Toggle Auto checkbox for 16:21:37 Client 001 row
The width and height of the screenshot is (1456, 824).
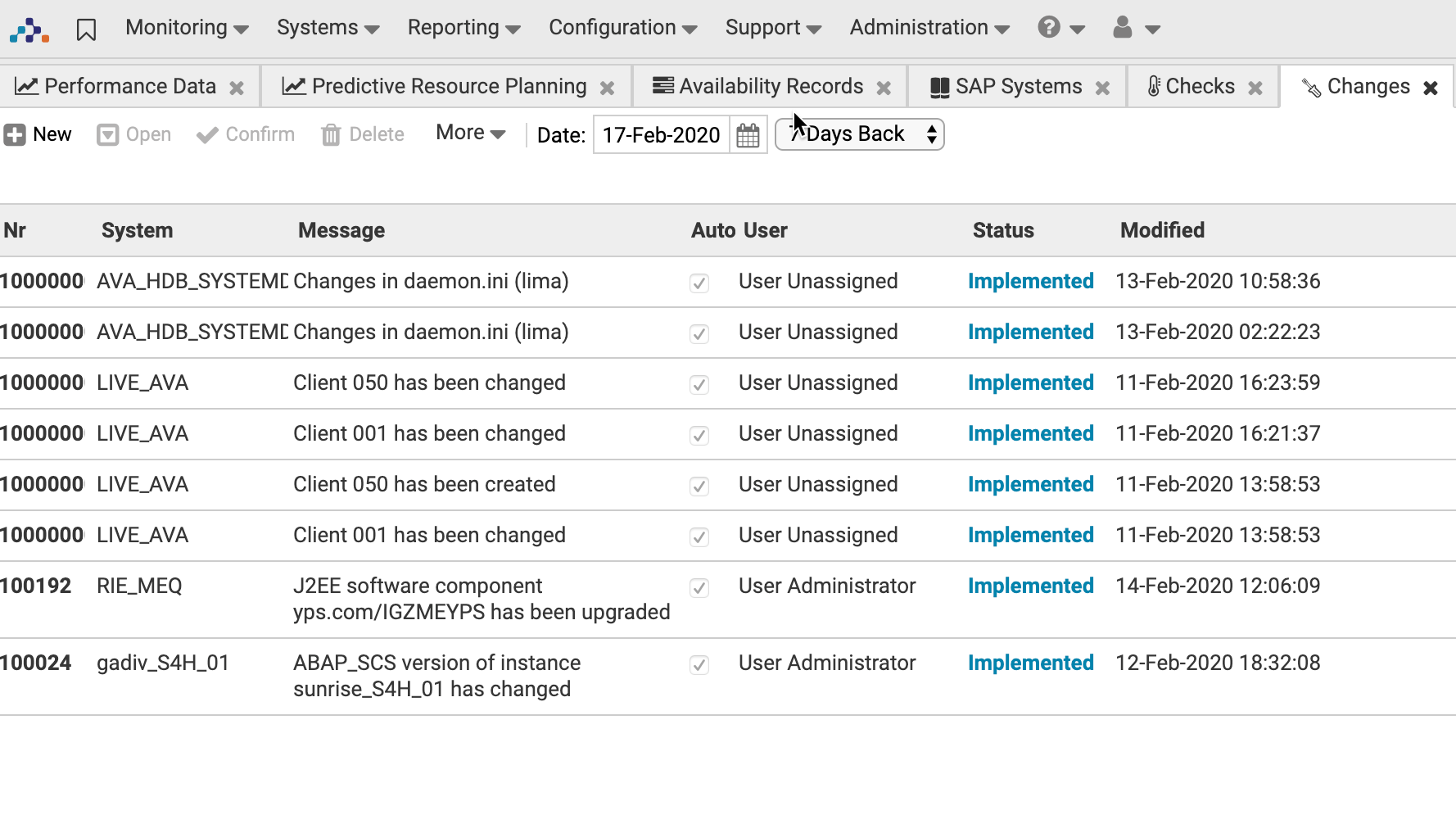click(x=699, y=435)
